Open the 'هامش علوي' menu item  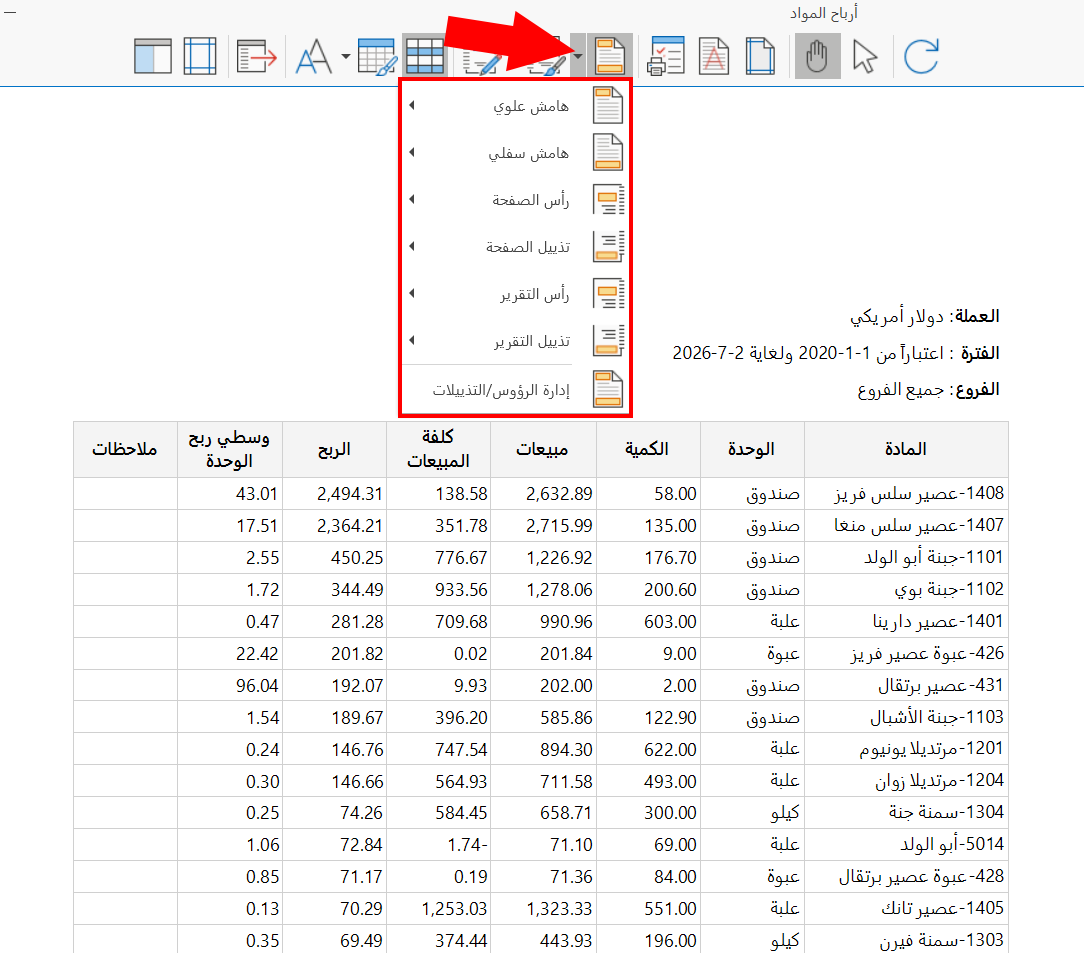516,106
